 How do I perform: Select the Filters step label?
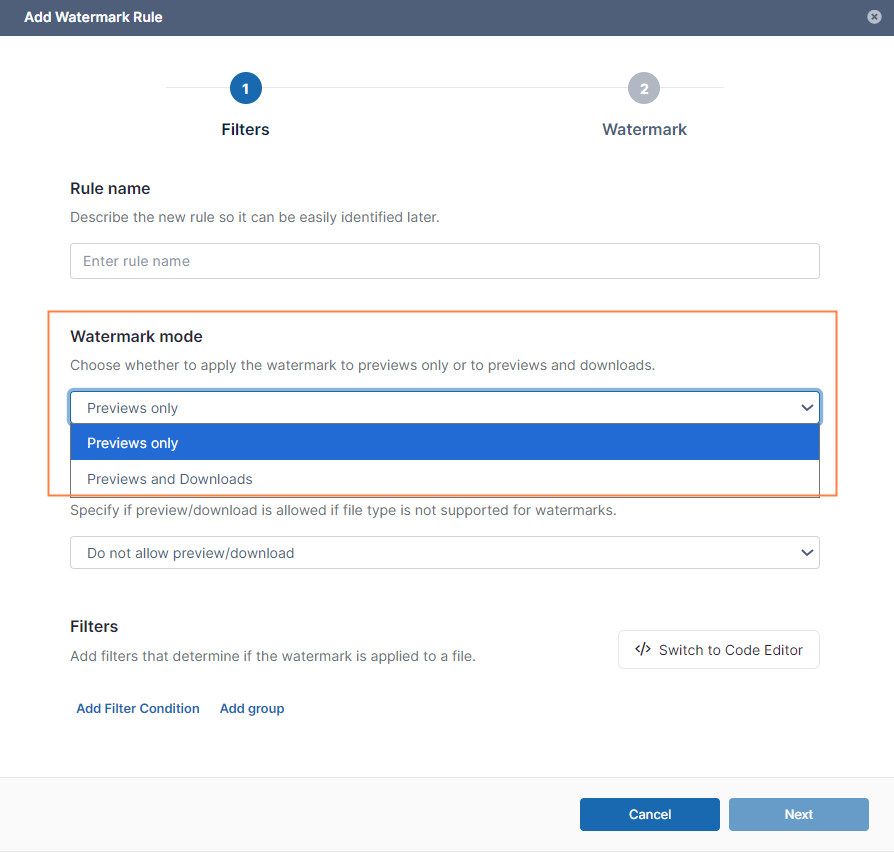pyautogui.click(x=245, y=129)
